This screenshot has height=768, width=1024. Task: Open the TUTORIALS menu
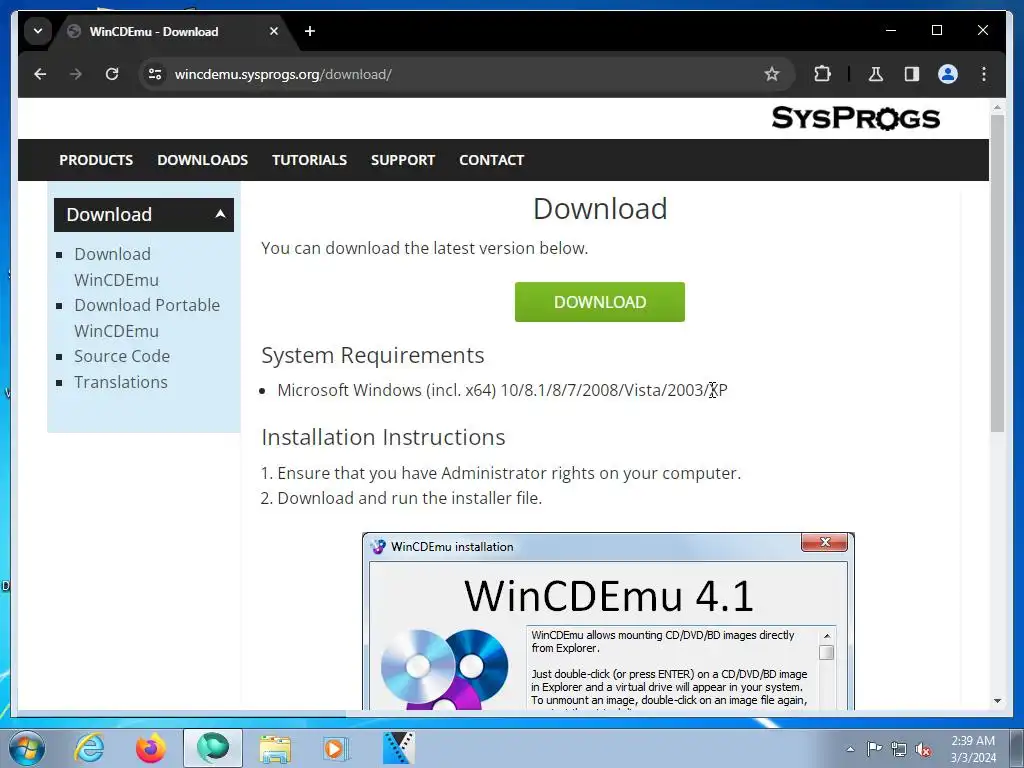[310, 160]
